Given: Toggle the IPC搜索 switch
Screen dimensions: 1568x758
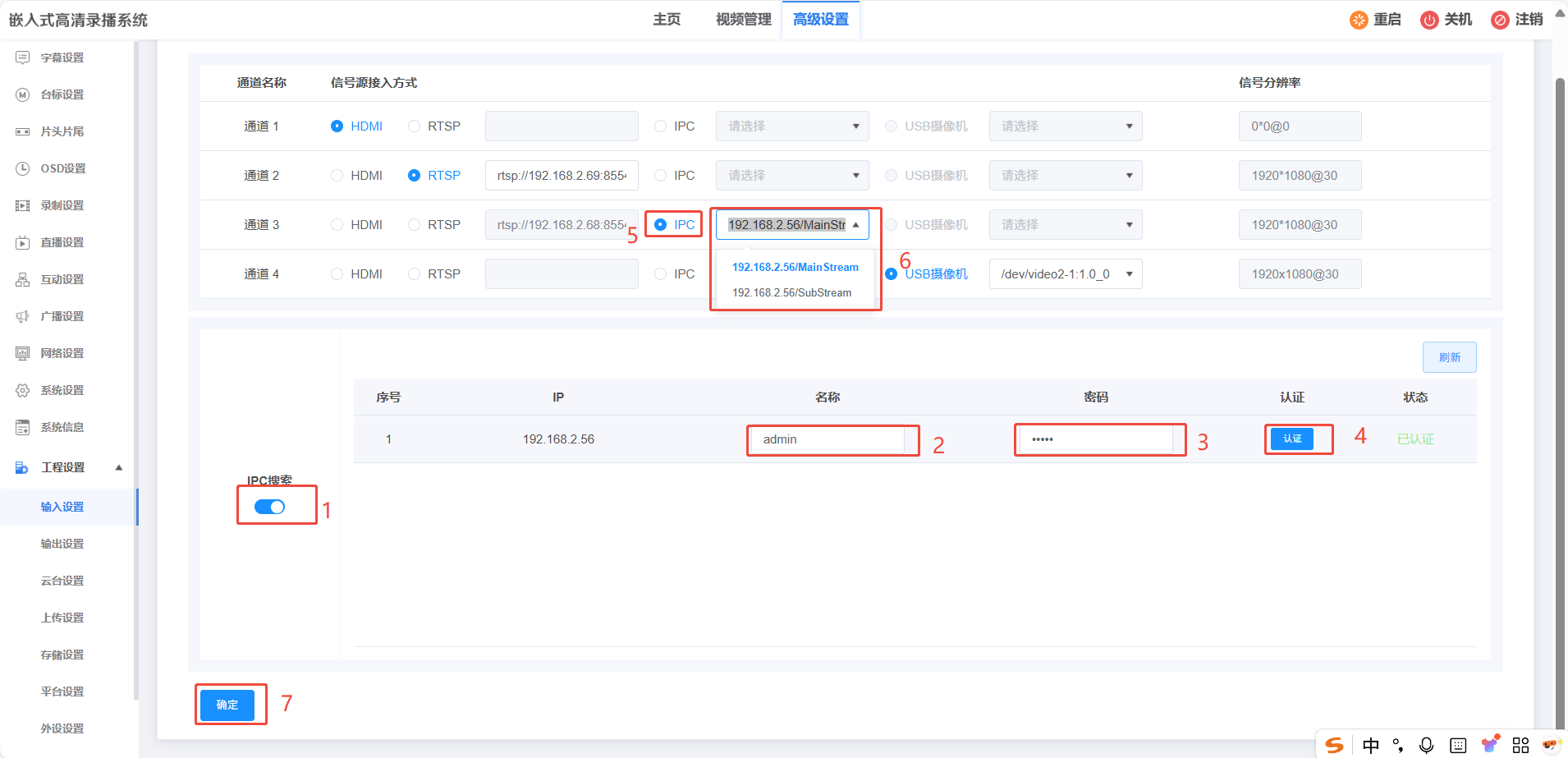Looking at the screenshot, I should (x=269, y=507).
